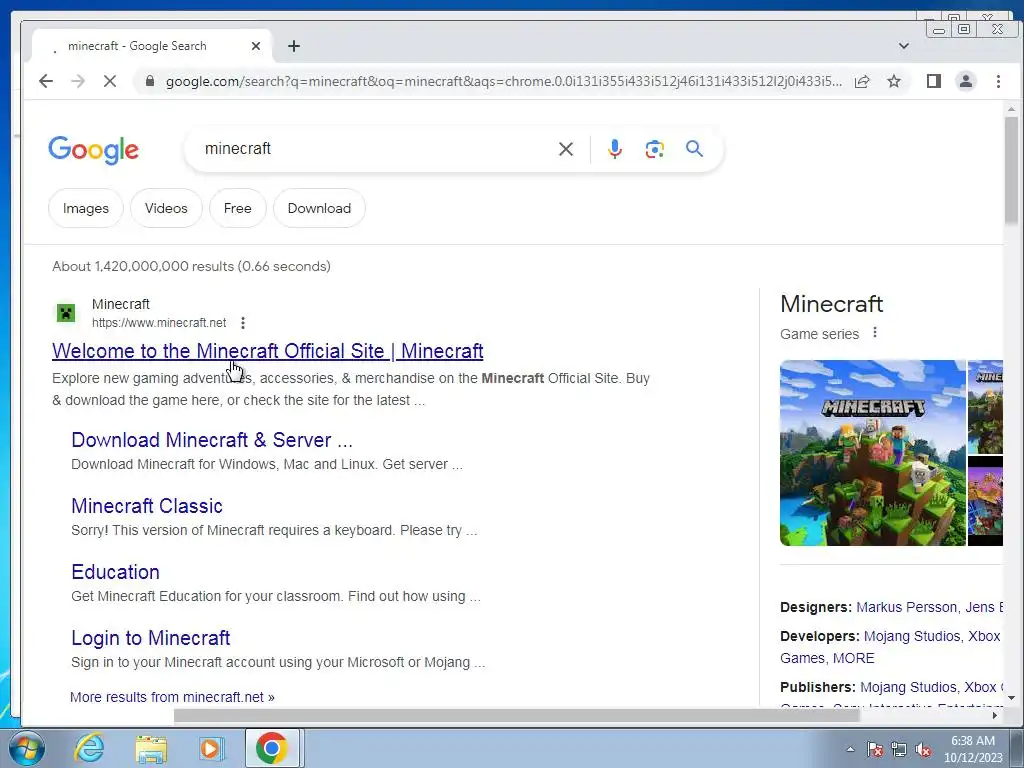The width and height of the screenshot is (1024, 768).
Task: Open the Minecraft Classic link
Action: click(147, 505)
